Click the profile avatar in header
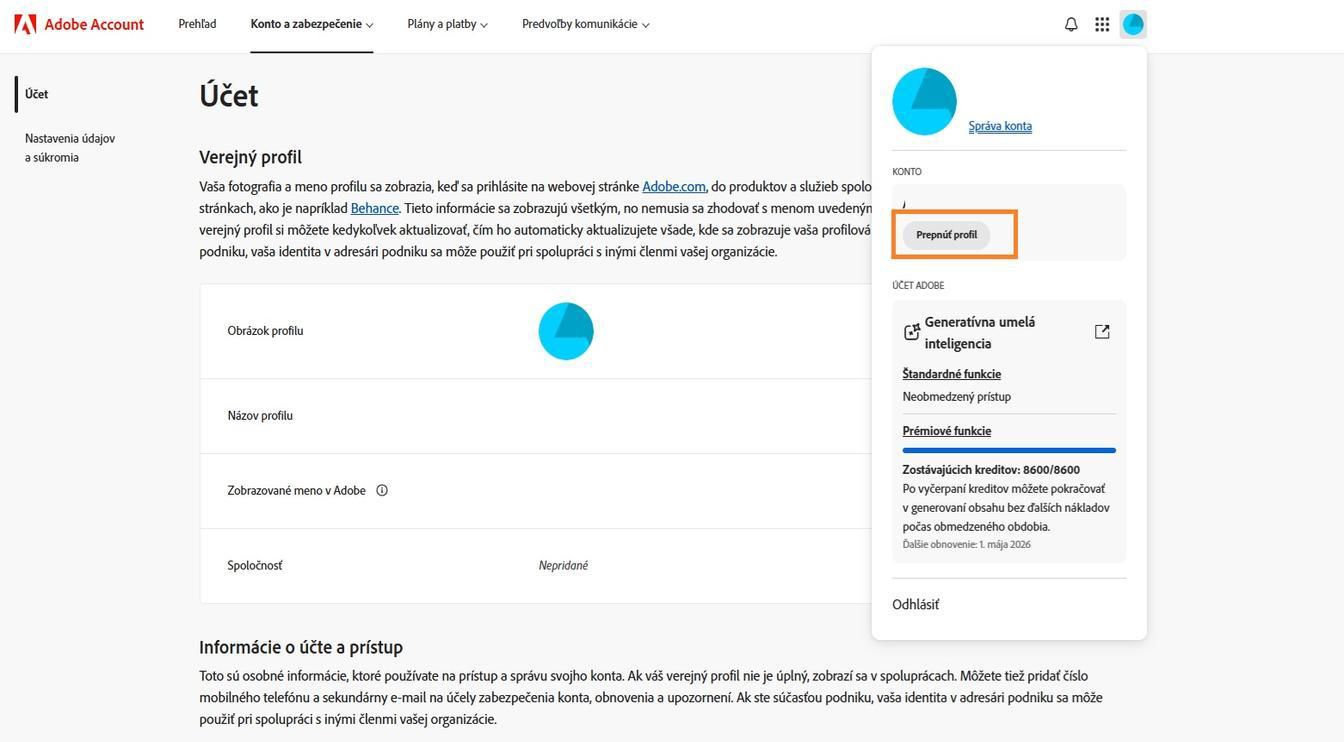The height and width of the screenshot is (742, 1344). click(x=1133, y=24)
